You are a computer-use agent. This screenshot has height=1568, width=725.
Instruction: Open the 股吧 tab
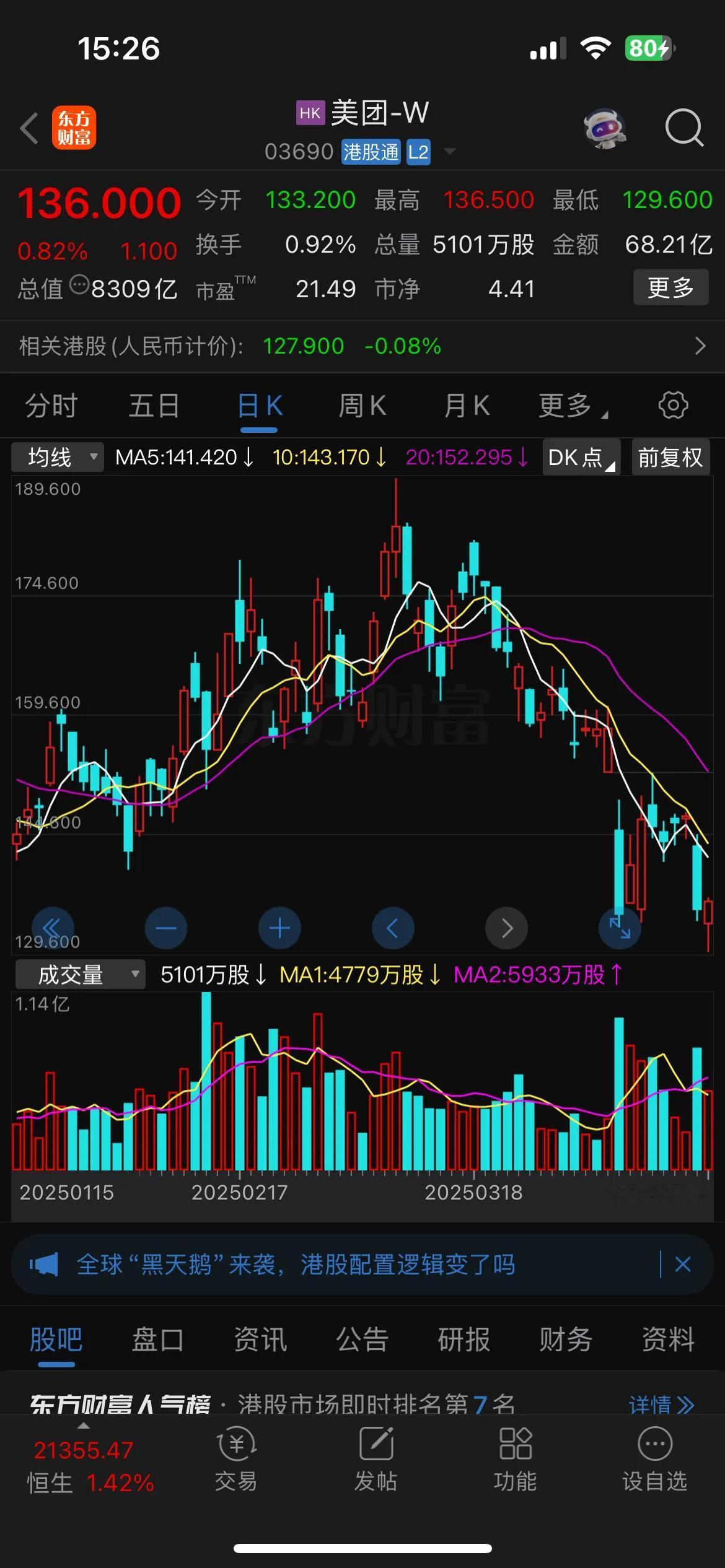[56, 1339]
